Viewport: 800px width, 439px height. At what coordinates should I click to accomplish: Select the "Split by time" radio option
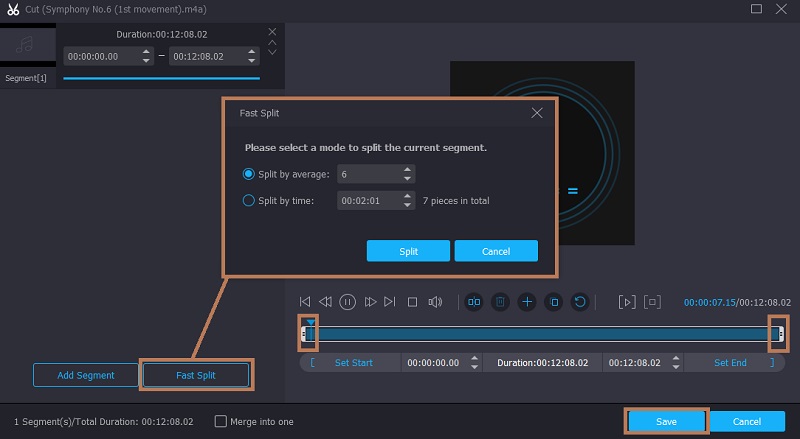coord(249,200)
